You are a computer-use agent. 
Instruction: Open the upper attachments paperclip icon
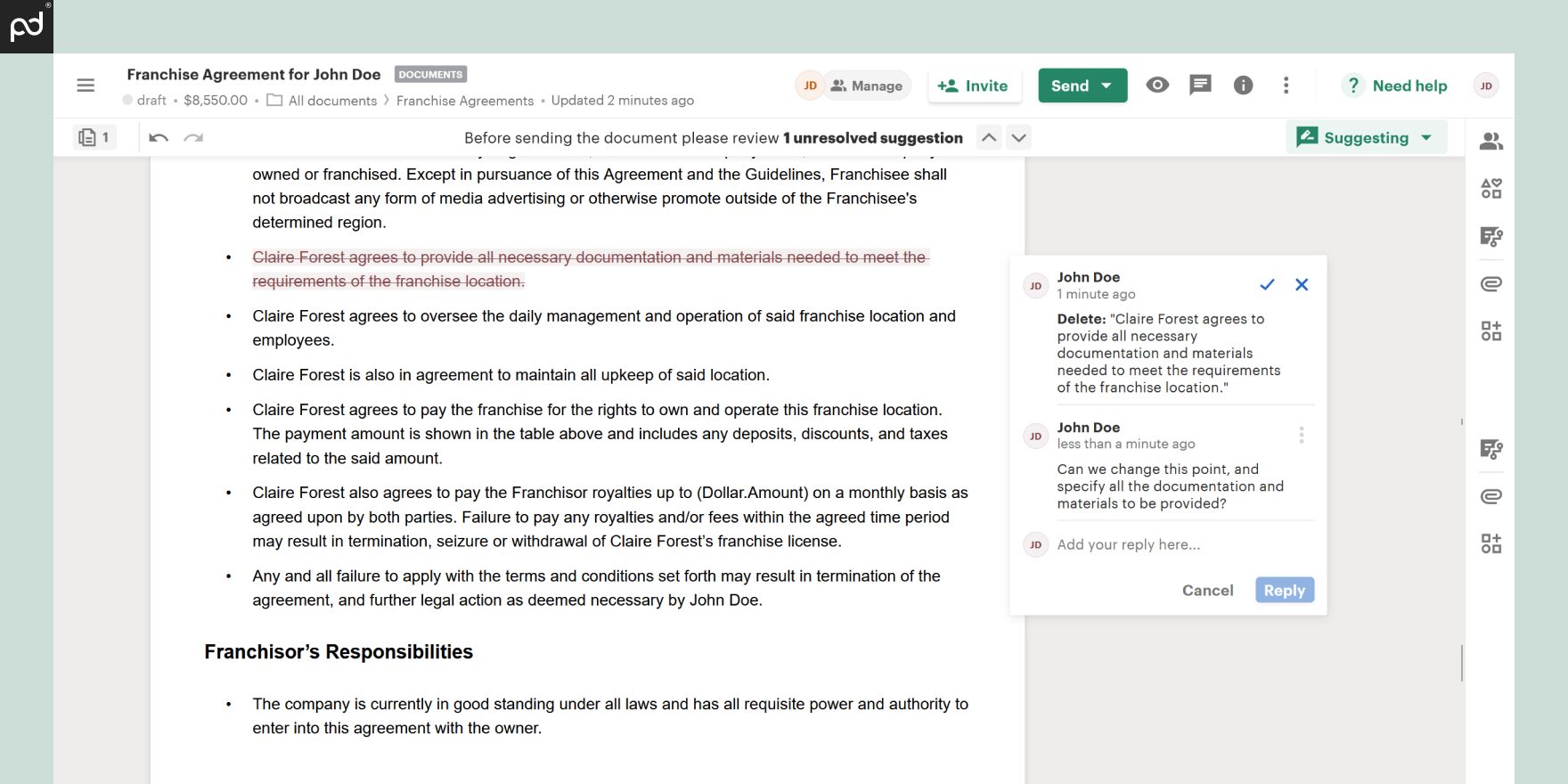pos(1490,283)
